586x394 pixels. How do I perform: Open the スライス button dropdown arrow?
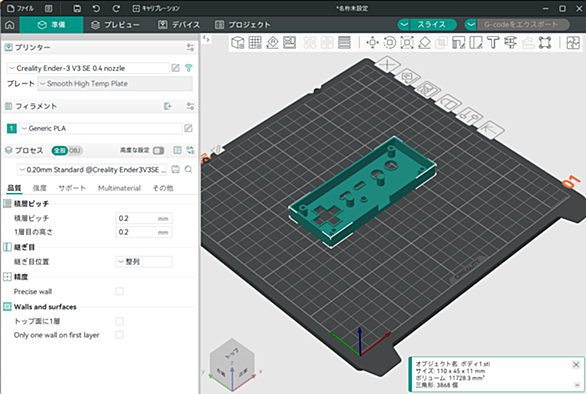(404, 25)
